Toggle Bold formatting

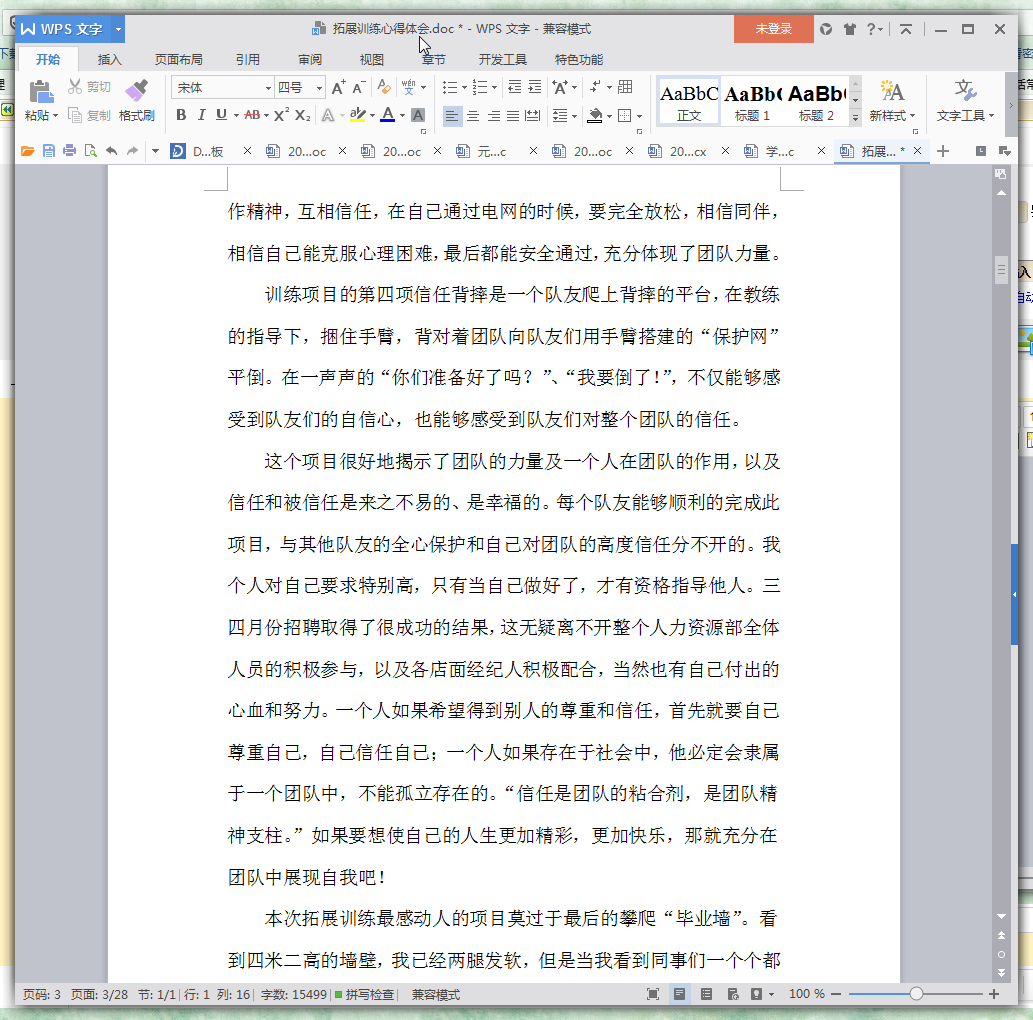[x=181, y=115]
